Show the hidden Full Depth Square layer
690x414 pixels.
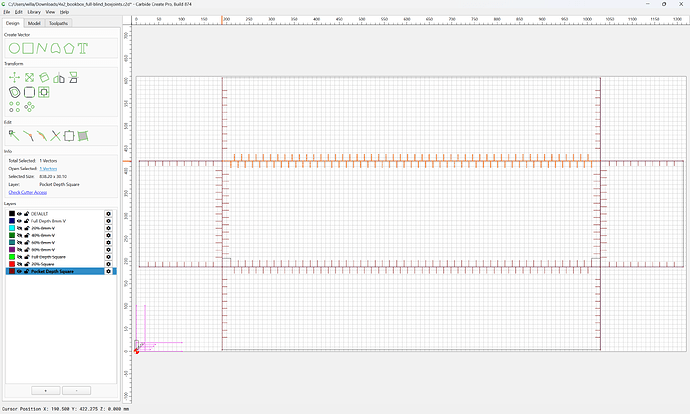point(19,257)
